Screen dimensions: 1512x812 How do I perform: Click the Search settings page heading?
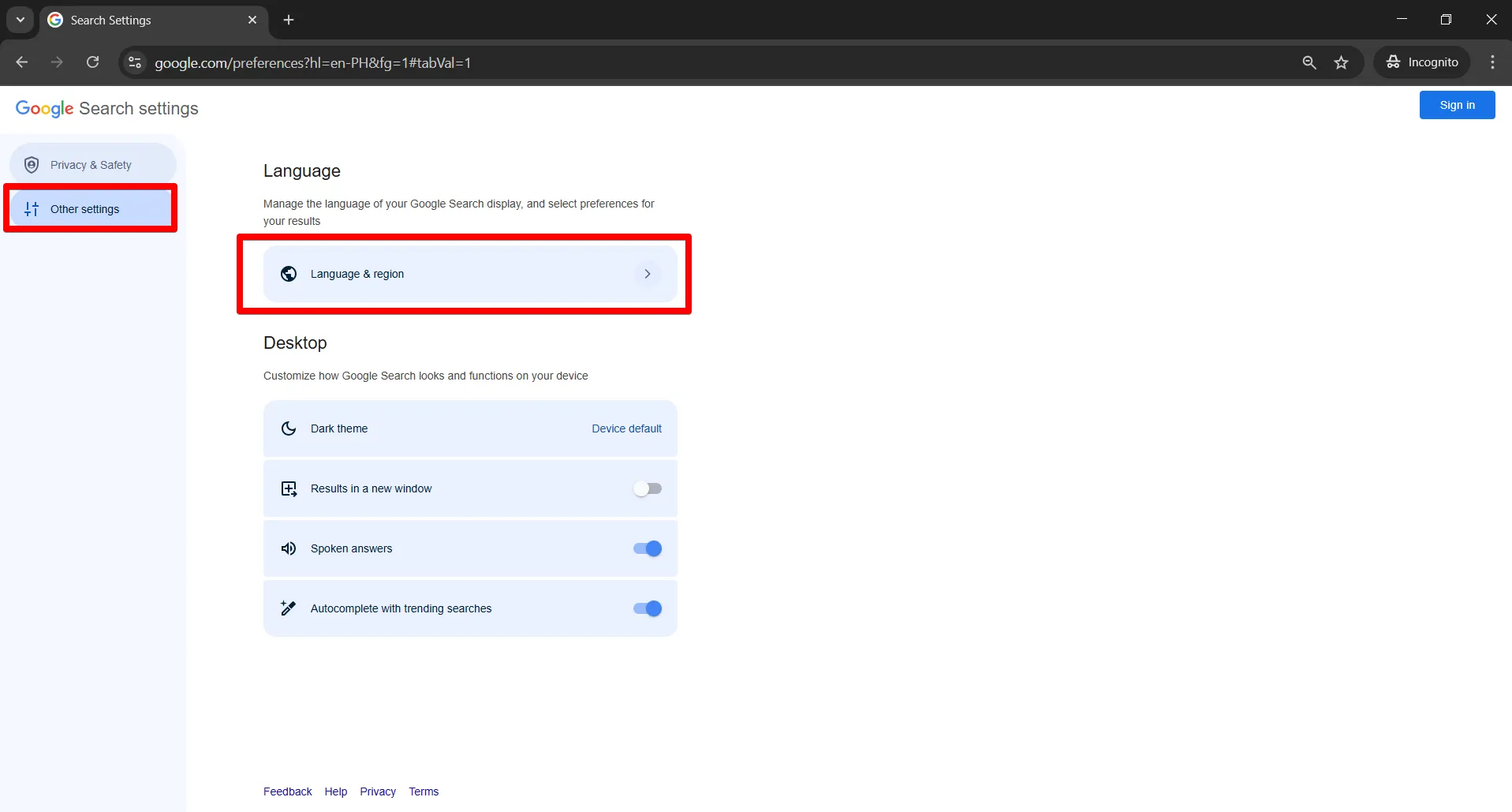139,109
